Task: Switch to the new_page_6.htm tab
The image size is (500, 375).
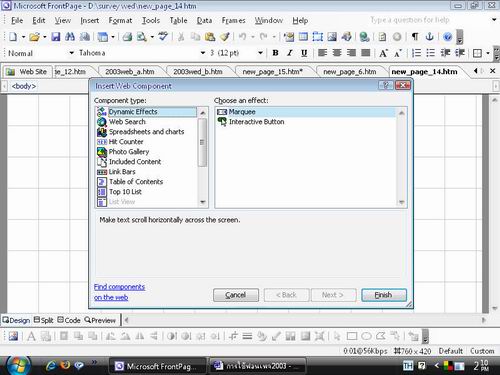Action: (350, 72)
